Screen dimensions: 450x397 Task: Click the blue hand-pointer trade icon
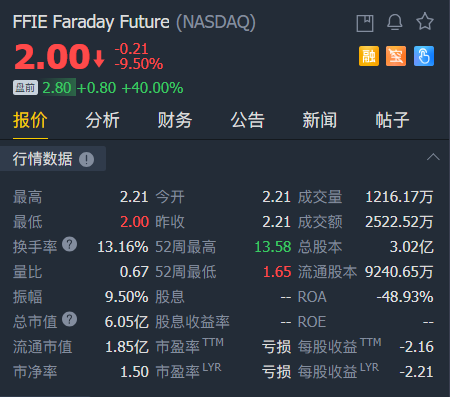tap(424, 56)
